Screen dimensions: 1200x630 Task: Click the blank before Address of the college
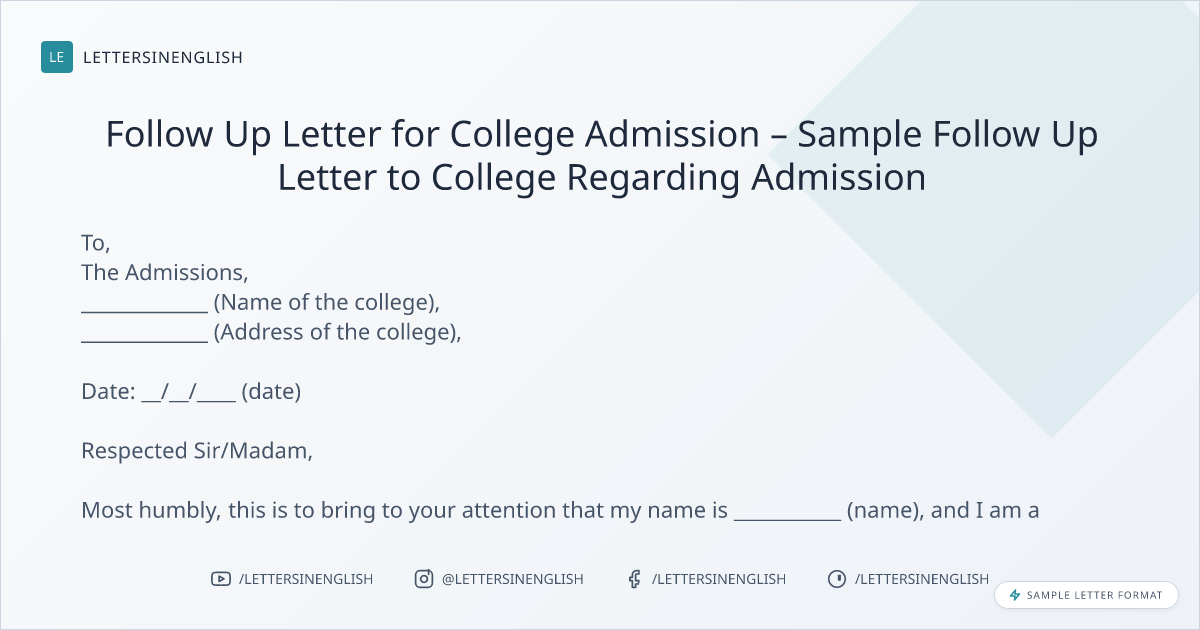tap(144, 334)
